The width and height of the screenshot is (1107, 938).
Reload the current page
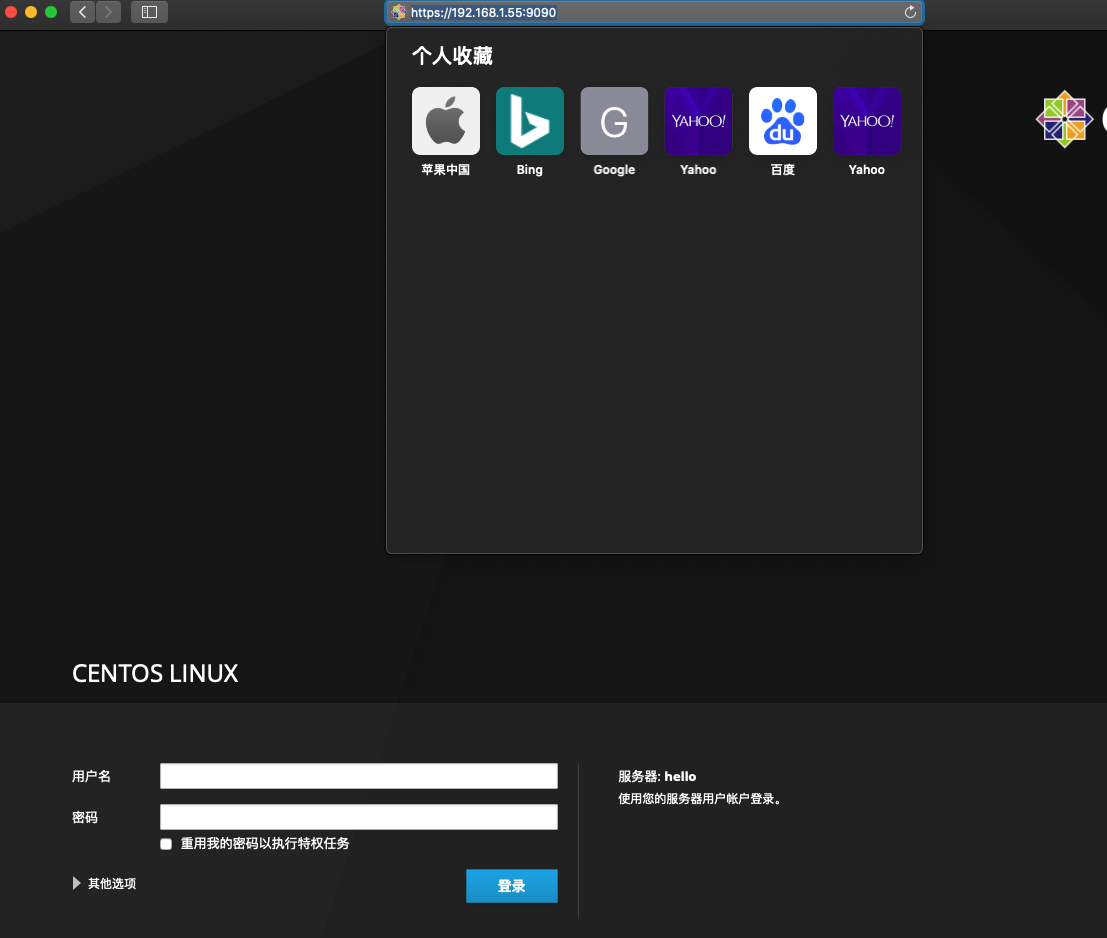(x=909, y=12)
